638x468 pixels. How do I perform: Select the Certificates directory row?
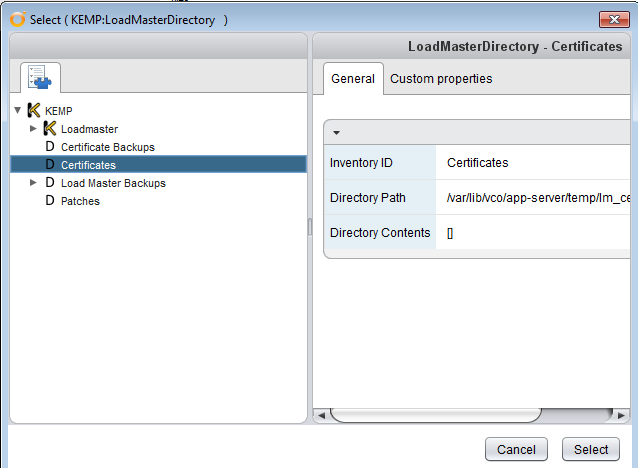pyautogui.click(x=158, y=164)
